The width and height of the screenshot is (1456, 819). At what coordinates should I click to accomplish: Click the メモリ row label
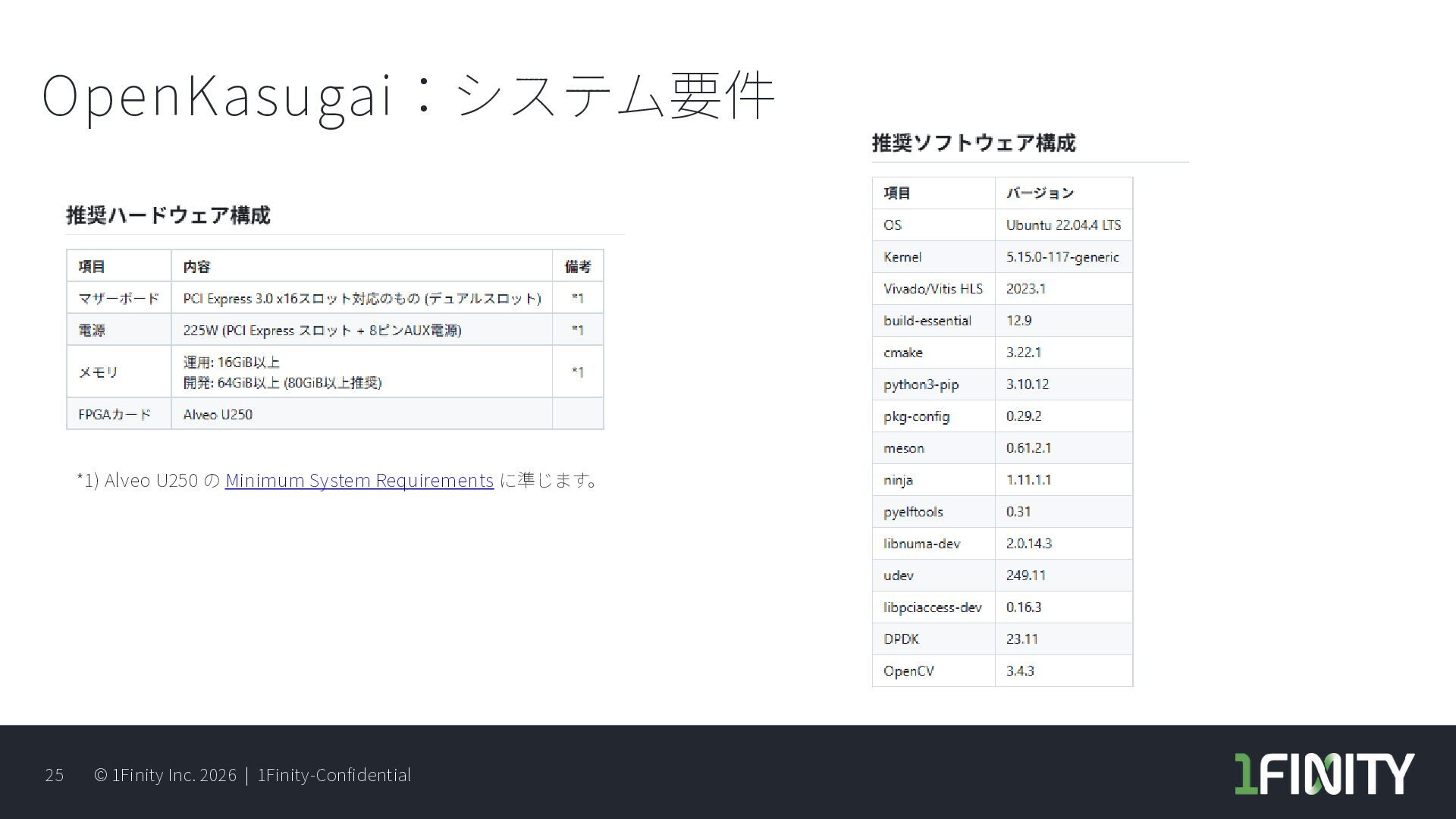pos(98,372)
